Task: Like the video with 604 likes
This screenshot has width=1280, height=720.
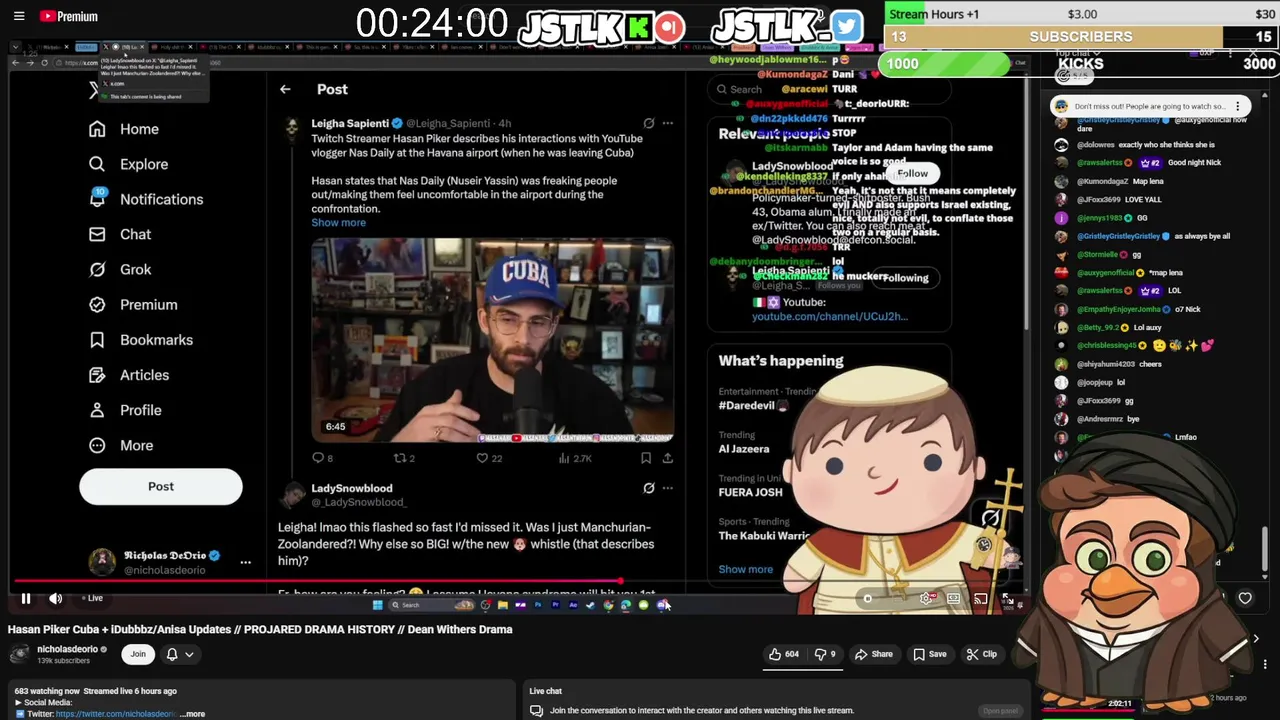Action: (x=783, y=654)
